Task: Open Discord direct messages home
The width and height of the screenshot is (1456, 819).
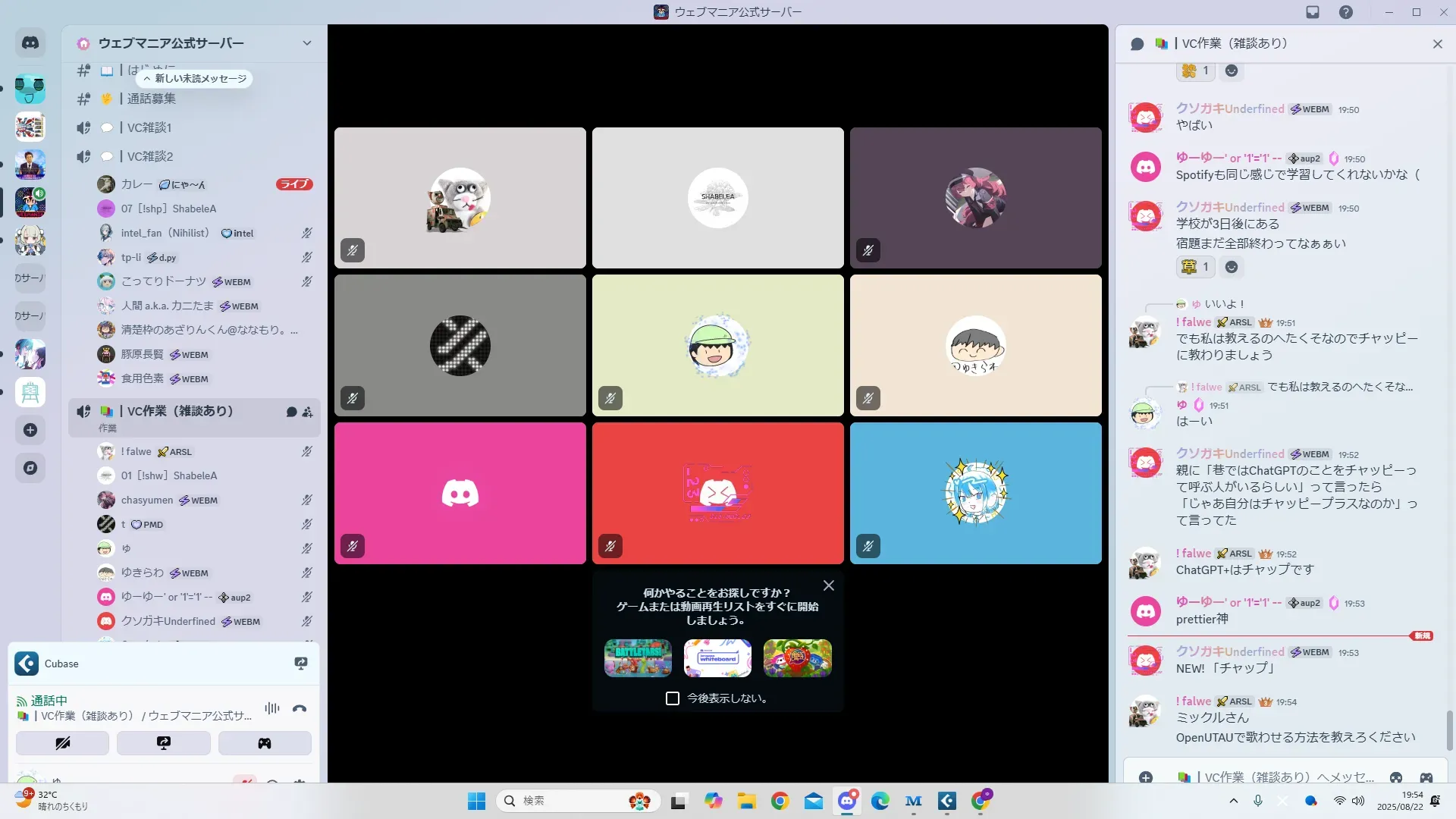Action: [x=30, y=43]
